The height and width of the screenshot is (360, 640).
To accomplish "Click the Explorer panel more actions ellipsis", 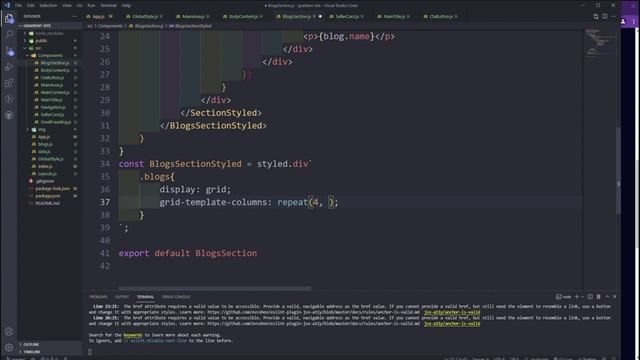I will pyautogui.click(x=74, y=16).
